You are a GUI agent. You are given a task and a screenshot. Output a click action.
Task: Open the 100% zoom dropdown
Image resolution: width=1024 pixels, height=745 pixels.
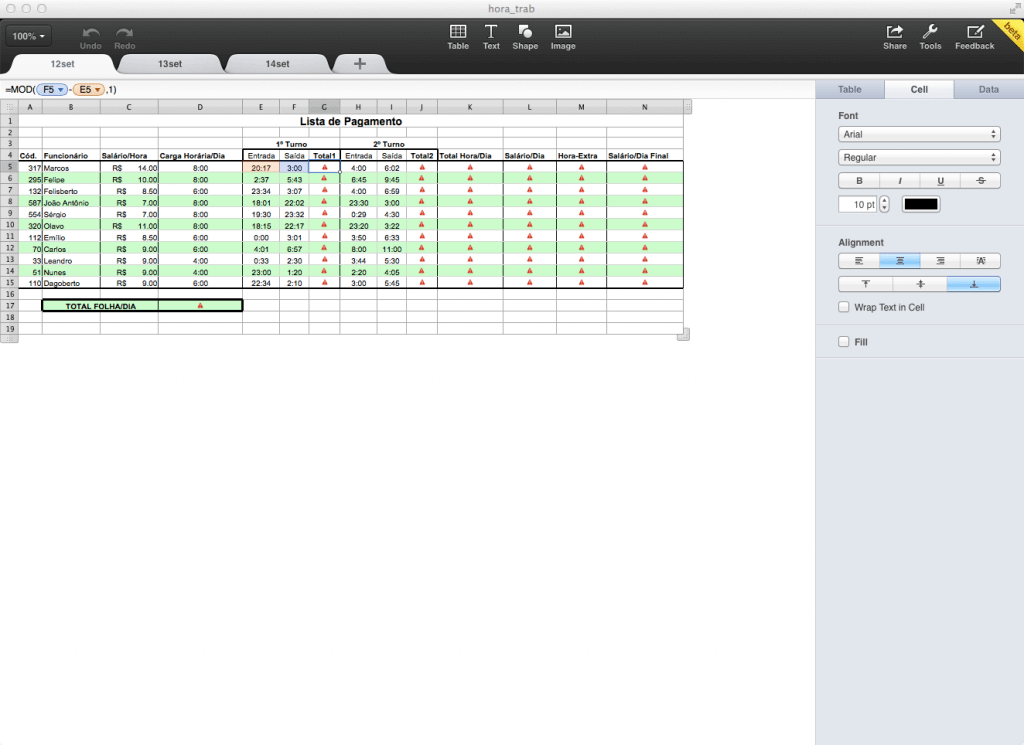point(31,37)
